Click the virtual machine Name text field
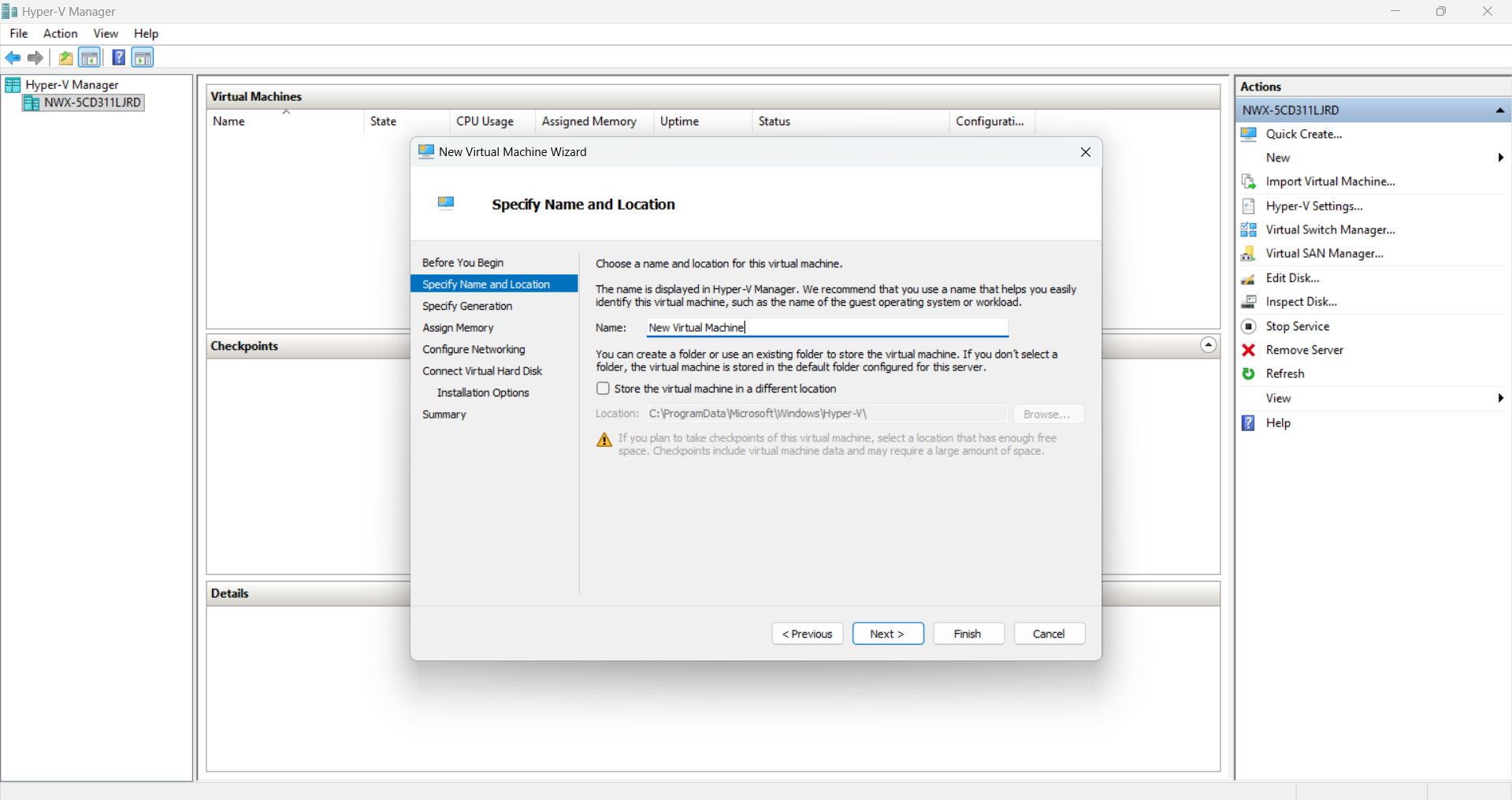This screenshot has height=800, width=1512. [827, 328]
